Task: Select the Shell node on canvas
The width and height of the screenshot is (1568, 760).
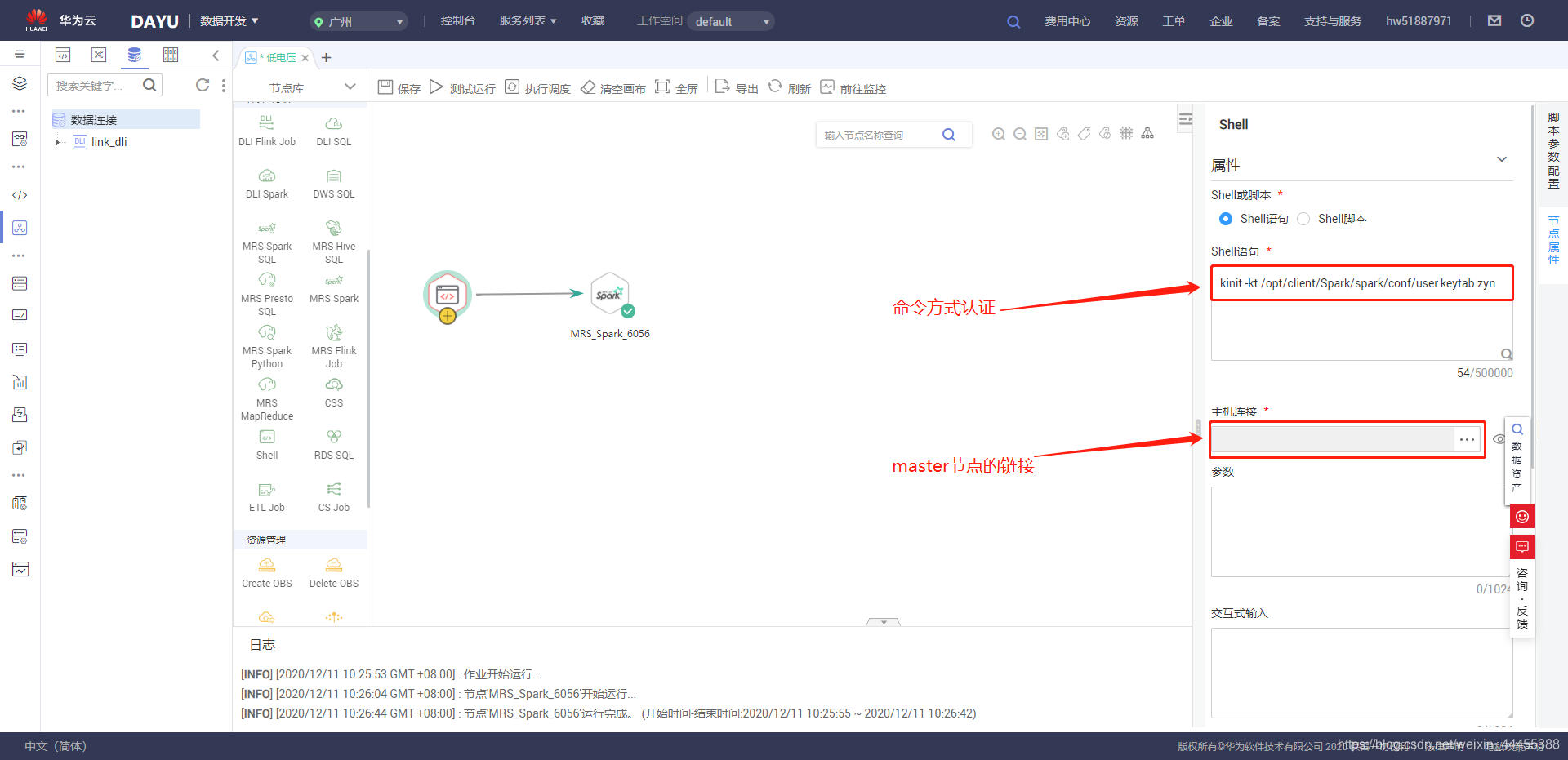Action: pyautogui.click(x=448, y=295)
